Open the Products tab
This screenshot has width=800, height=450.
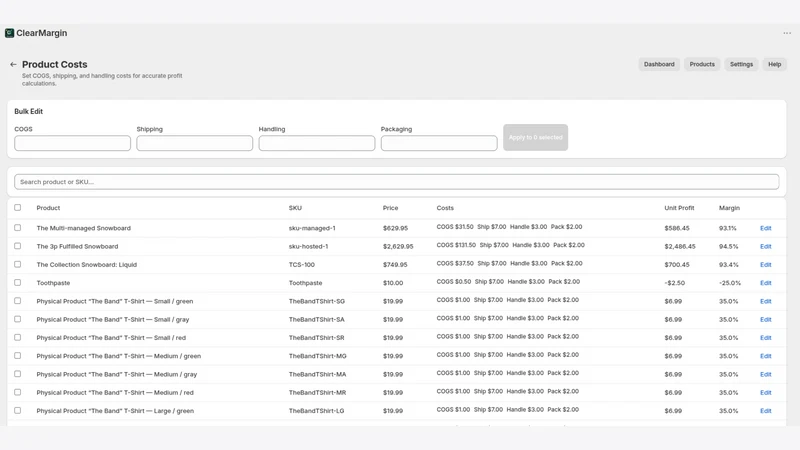click(x=702, y=64)
